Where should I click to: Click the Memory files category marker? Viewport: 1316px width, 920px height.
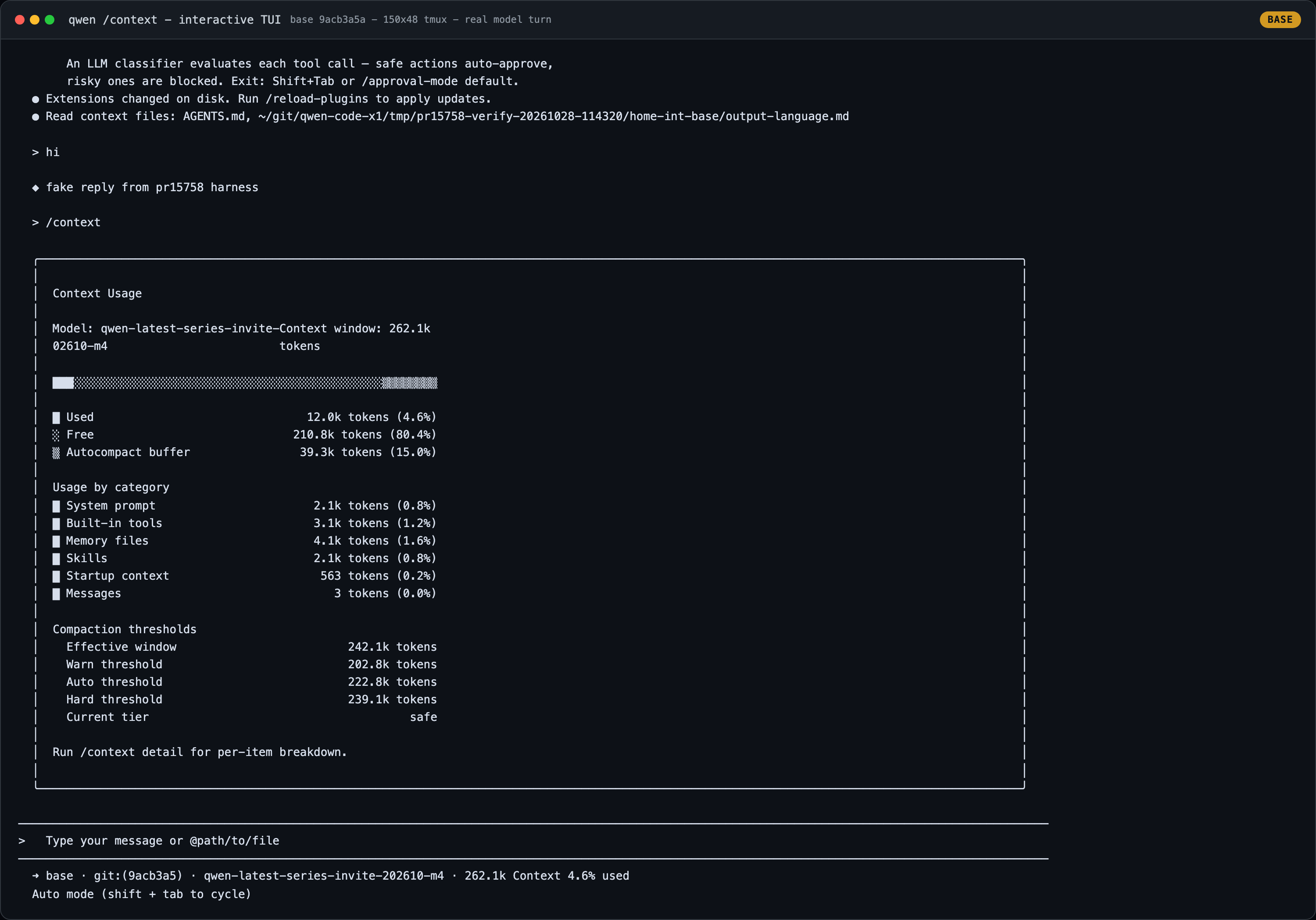click(x=56, y=542)
